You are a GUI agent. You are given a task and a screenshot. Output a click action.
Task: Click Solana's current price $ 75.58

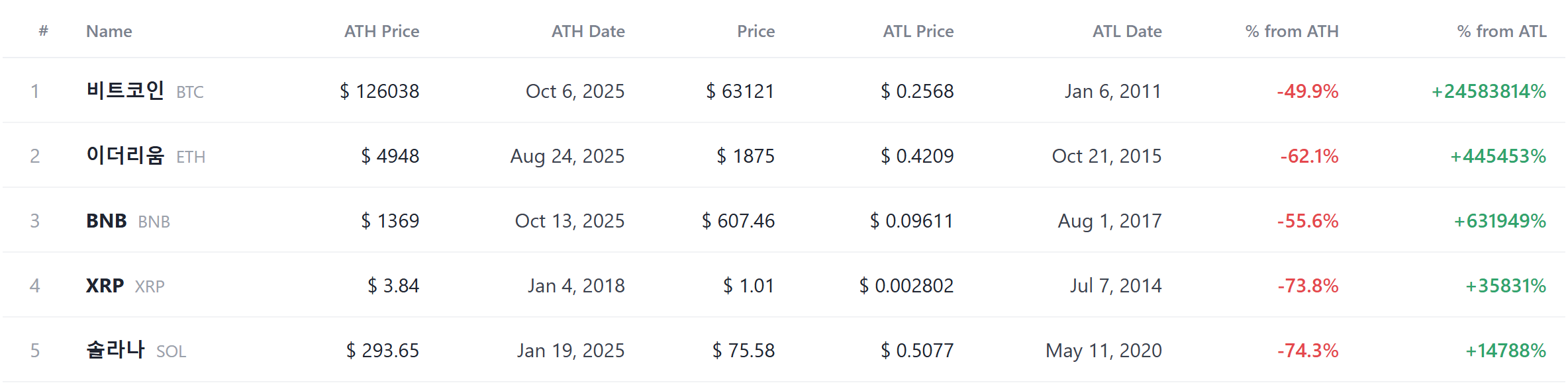744,351
